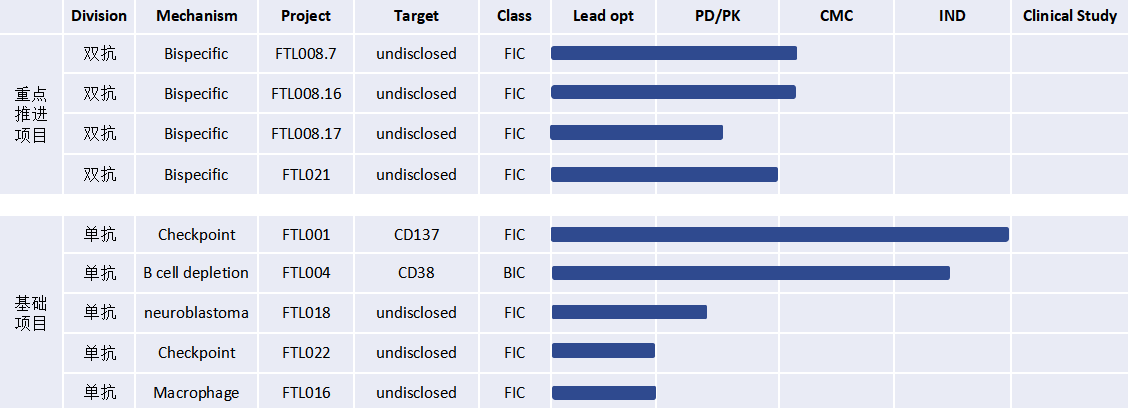
Task: Click the CMC stage header
Action: point(836,16)
